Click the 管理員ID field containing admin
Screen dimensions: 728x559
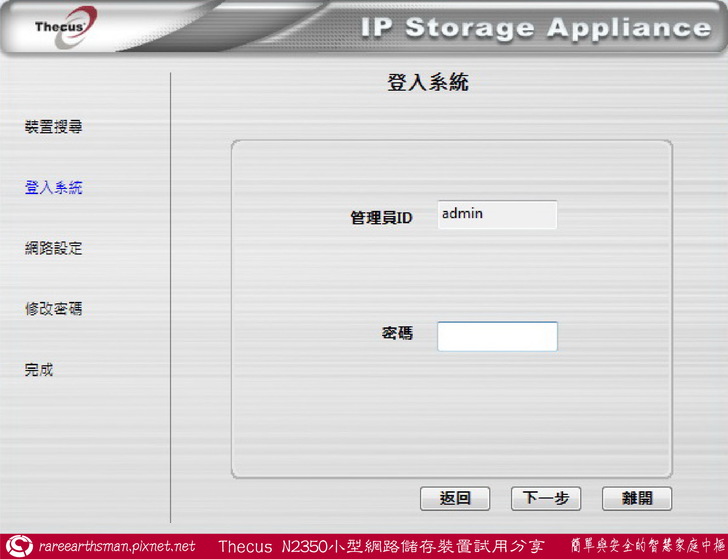tap(497, 214)
